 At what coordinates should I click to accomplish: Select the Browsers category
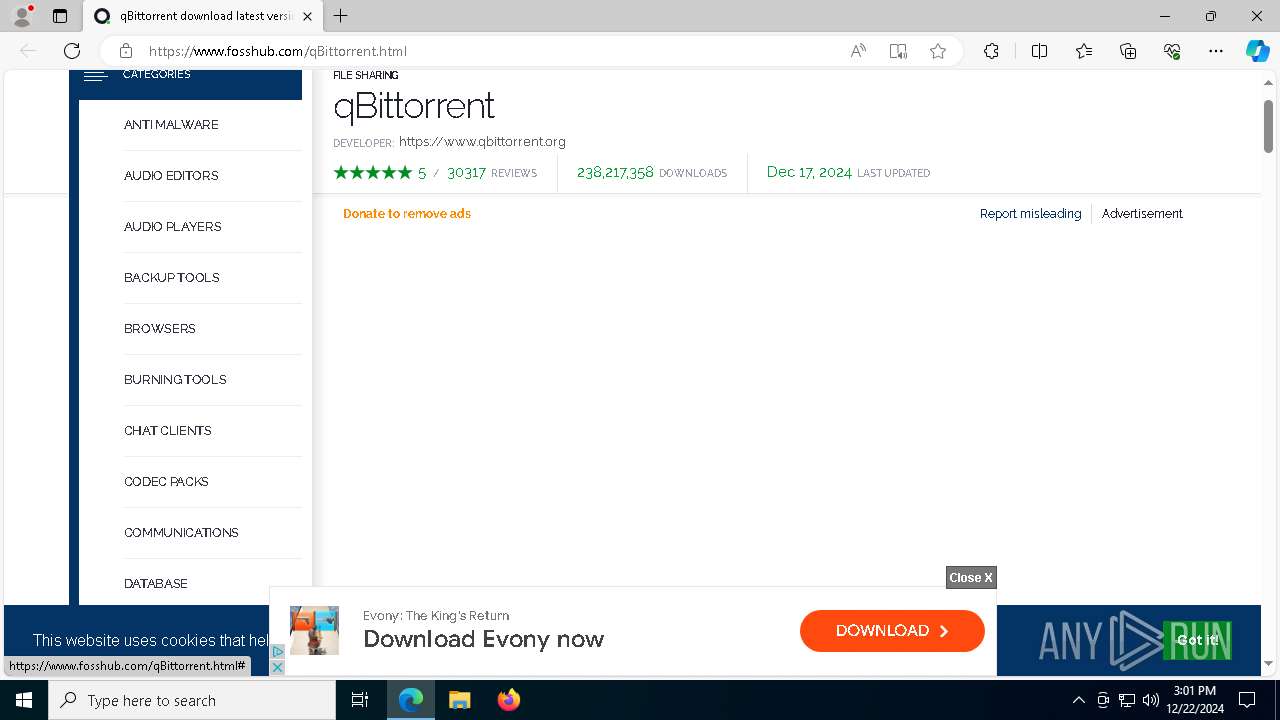160,329
